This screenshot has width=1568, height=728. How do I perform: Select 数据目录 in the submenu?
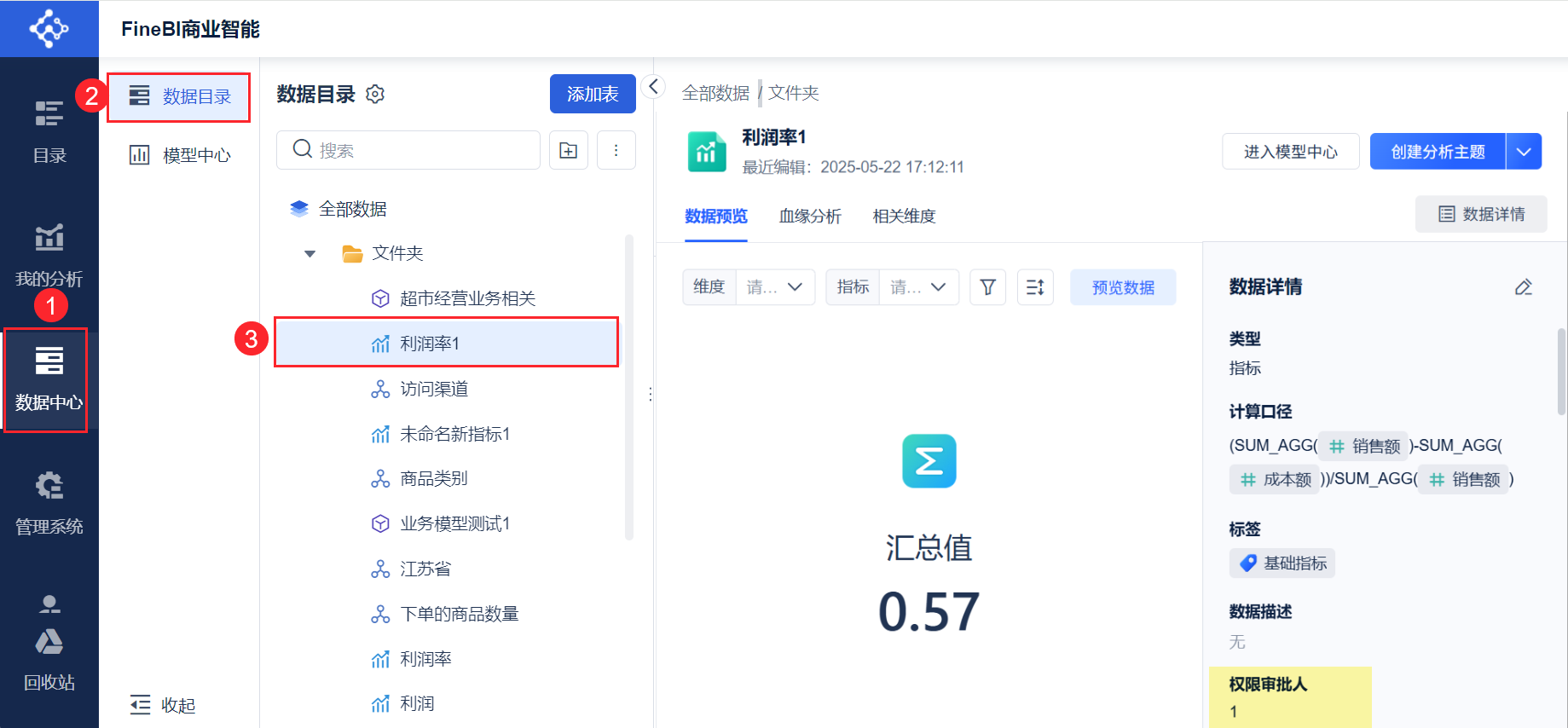point(179,96)
